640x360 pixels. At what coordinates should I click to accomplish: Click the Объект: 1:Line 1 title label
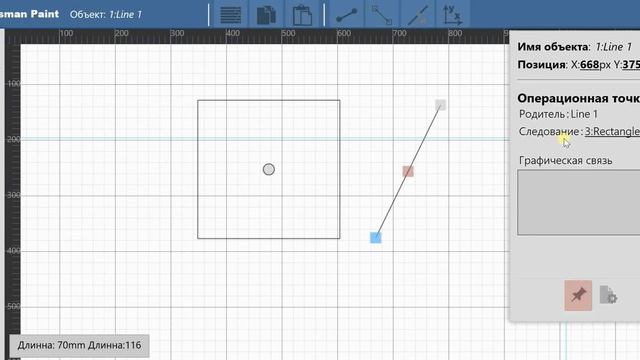(106, 15)
